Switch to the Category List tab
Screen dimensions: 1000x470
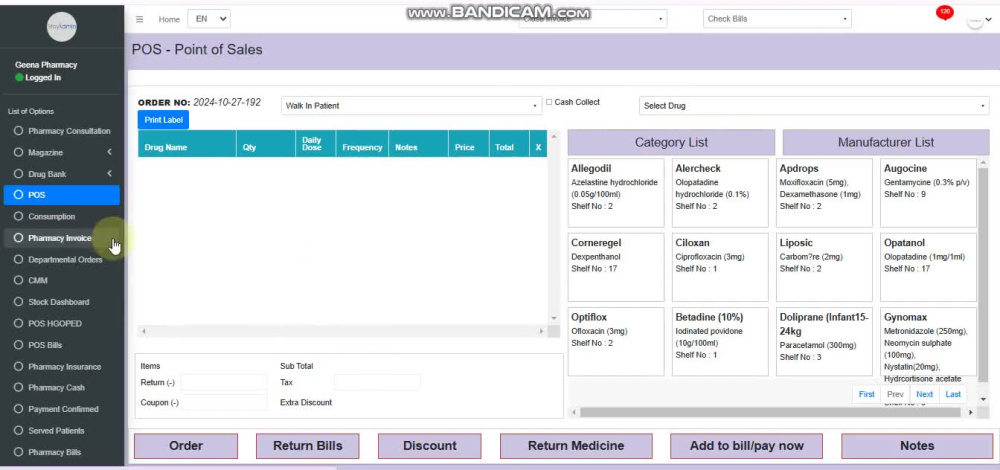pyautogui.click(x=671, y=142)
